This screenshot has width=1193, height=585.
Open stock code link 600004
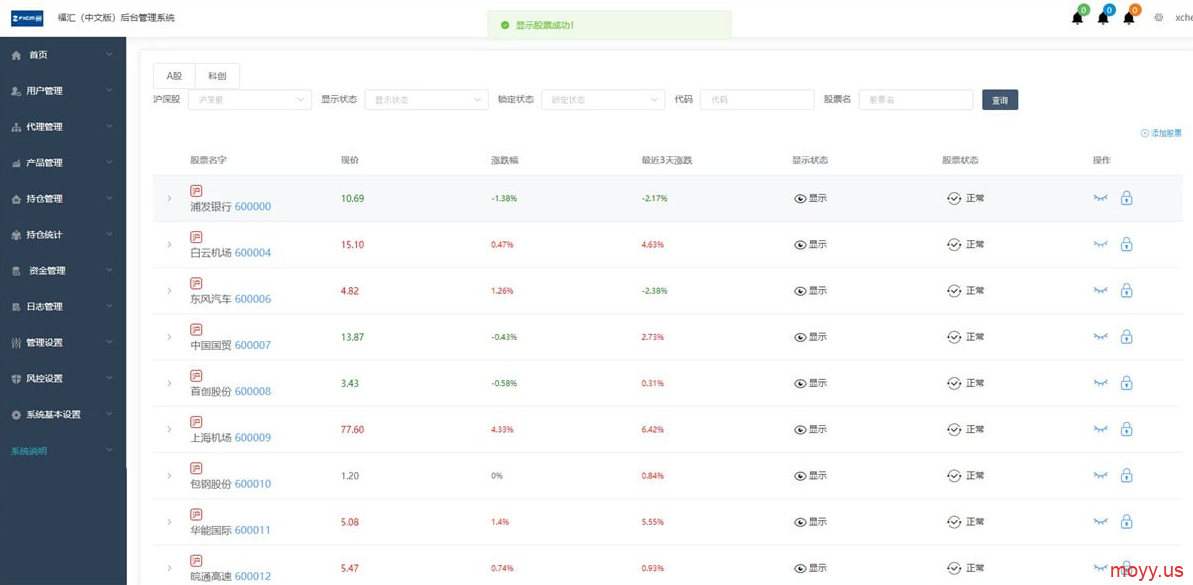(253, 253)
